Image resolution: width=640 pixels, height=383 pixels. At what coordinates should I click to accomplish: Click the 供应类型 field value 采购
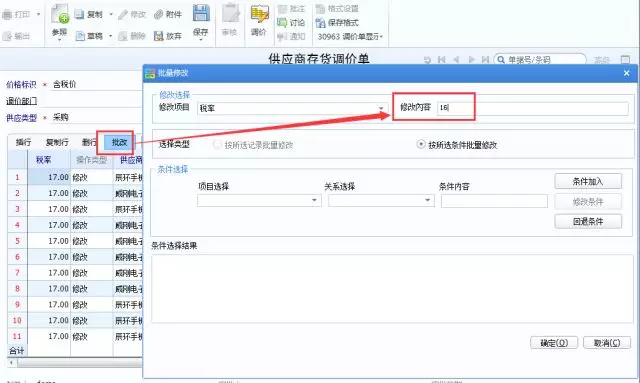pos(60,118)
